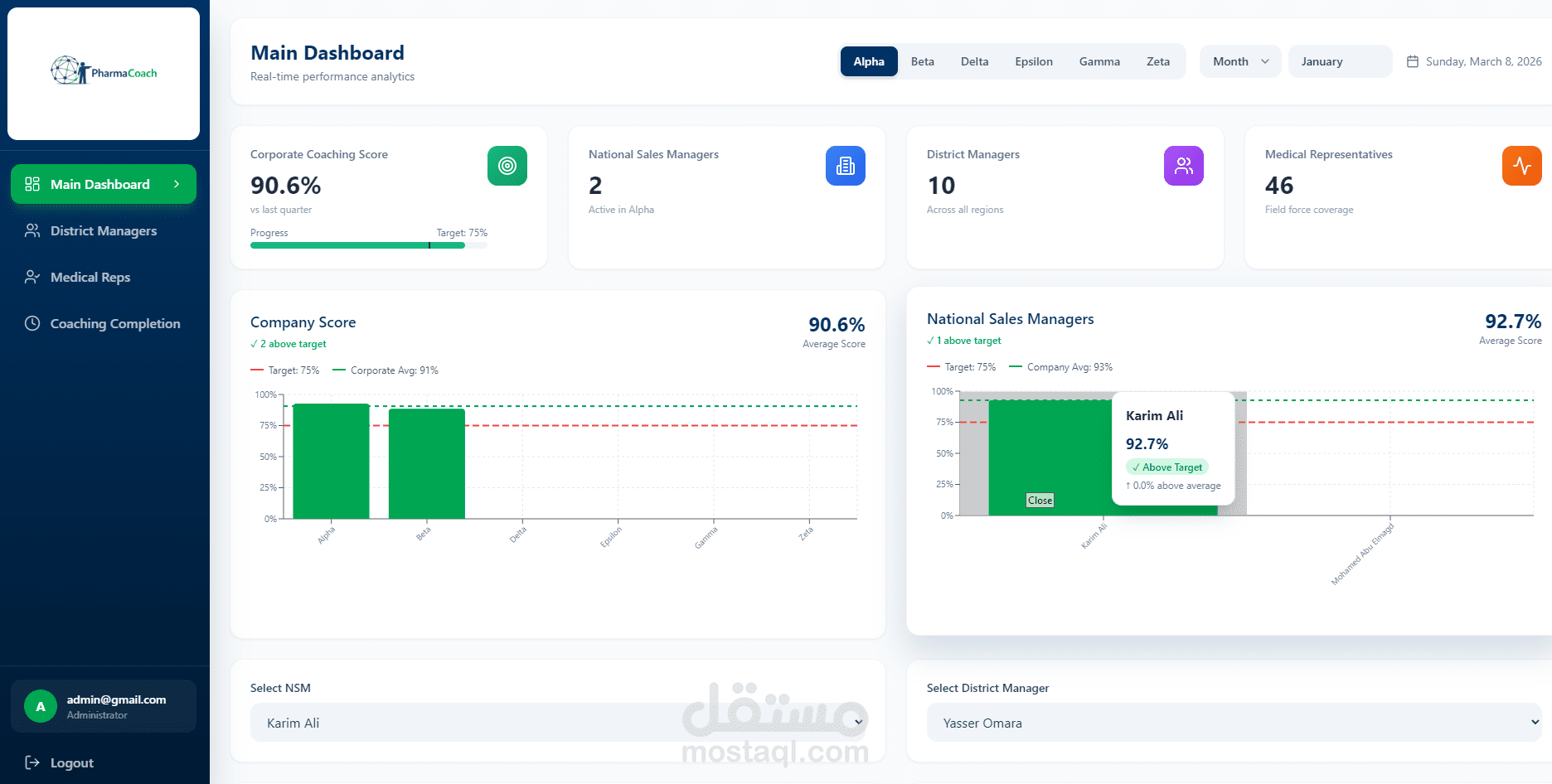Open the Select NSM dropdown

[558, 723]
